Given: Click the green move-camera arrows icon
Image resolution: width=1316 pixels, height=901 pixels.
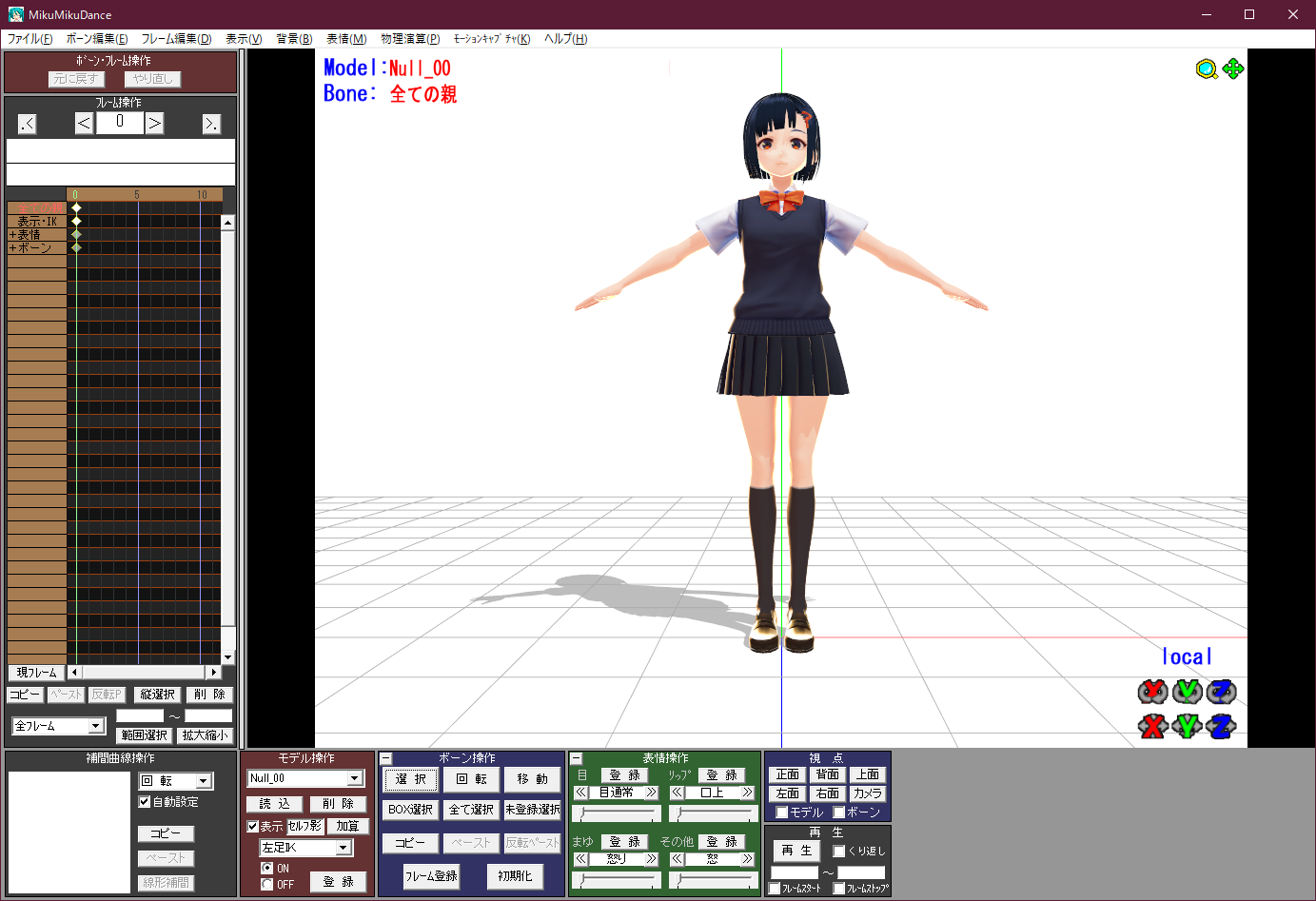Looking at the screenshot, I should click(1233, 69).
